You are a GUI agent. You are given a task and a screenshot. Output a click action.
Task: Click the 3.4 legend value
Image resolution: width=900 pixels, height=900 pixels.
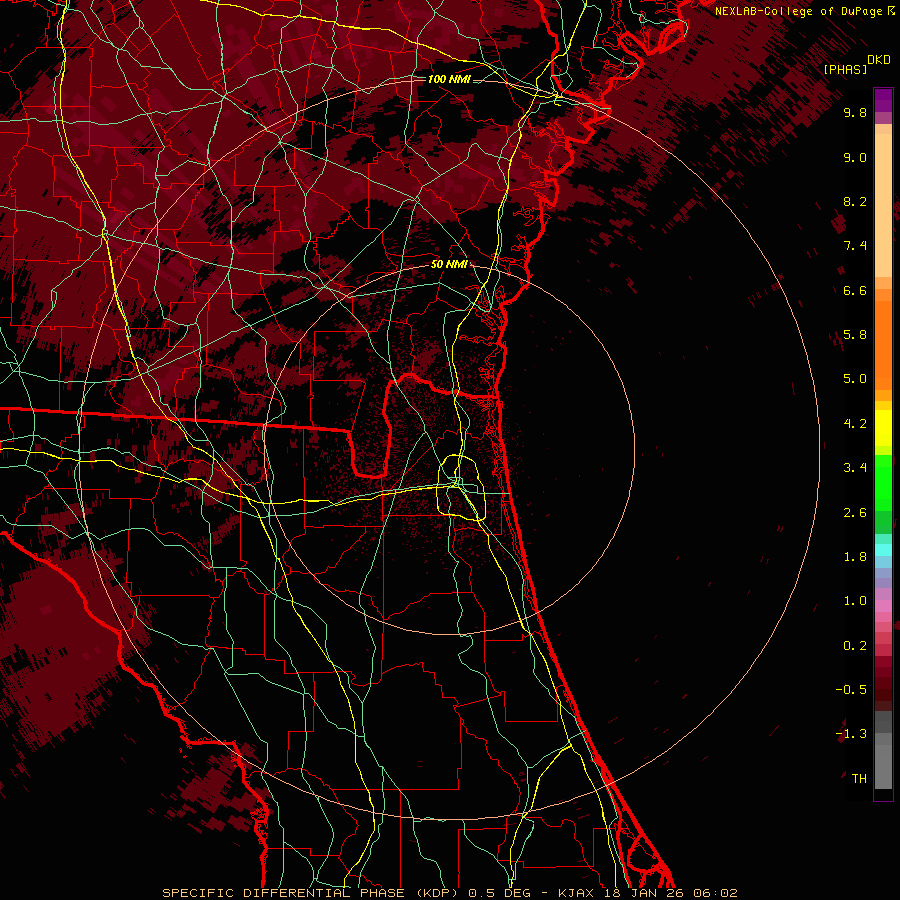(x=855, y=468)
